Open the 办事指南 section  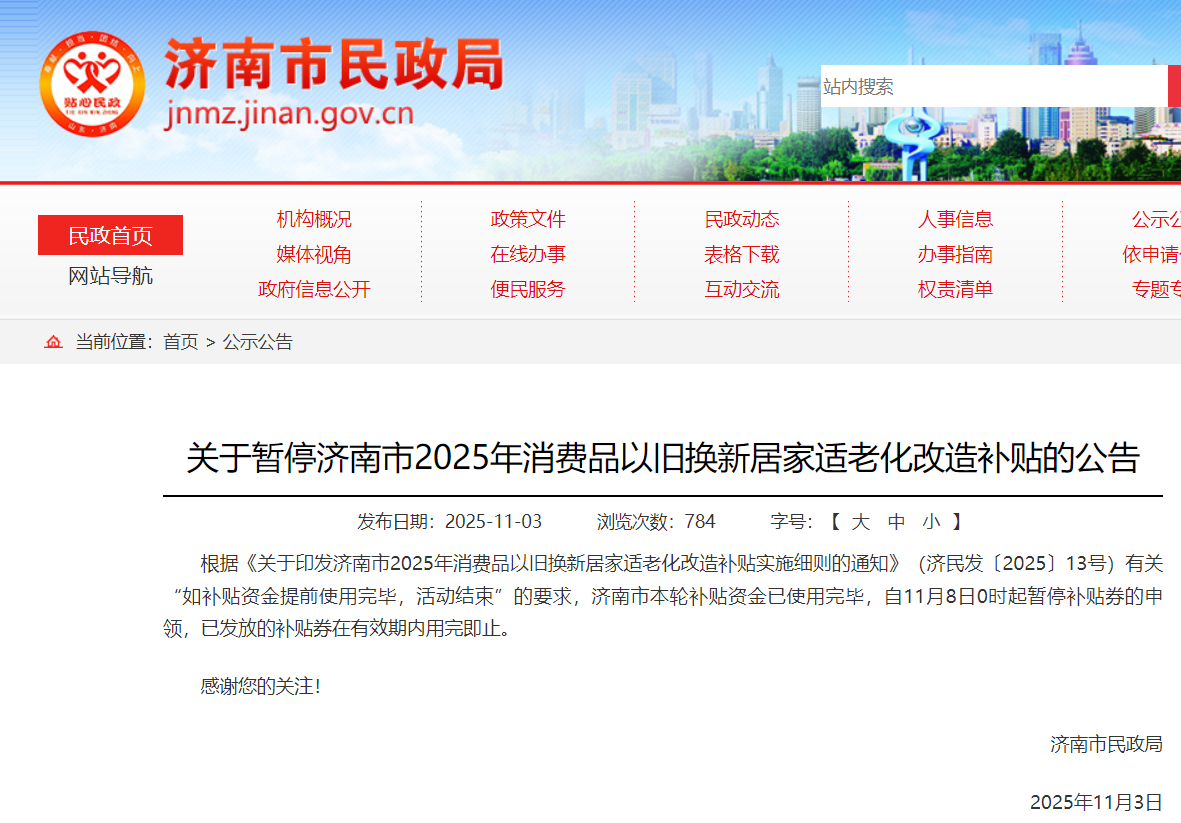coord(955,254)
